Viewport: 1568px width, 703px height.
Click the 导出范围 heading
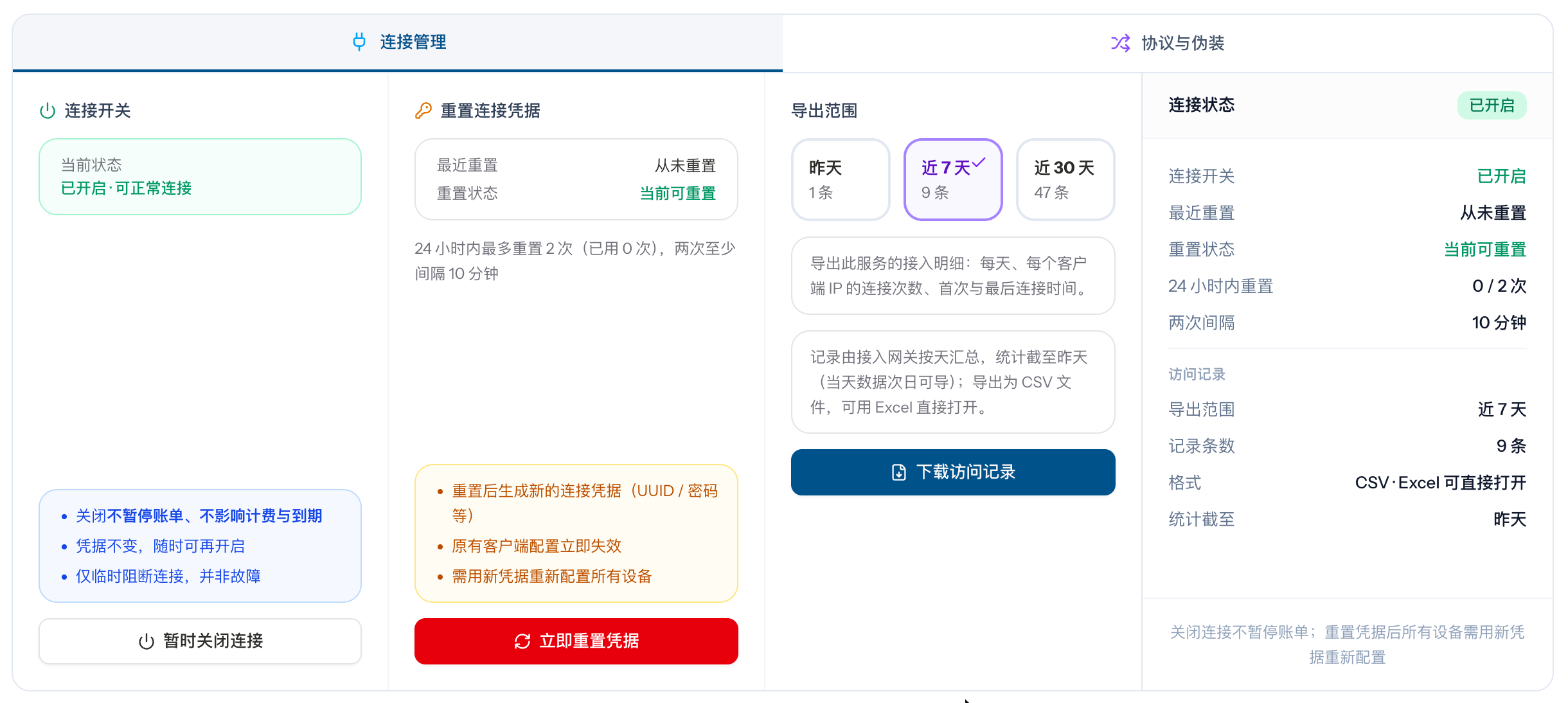(824, 111)
